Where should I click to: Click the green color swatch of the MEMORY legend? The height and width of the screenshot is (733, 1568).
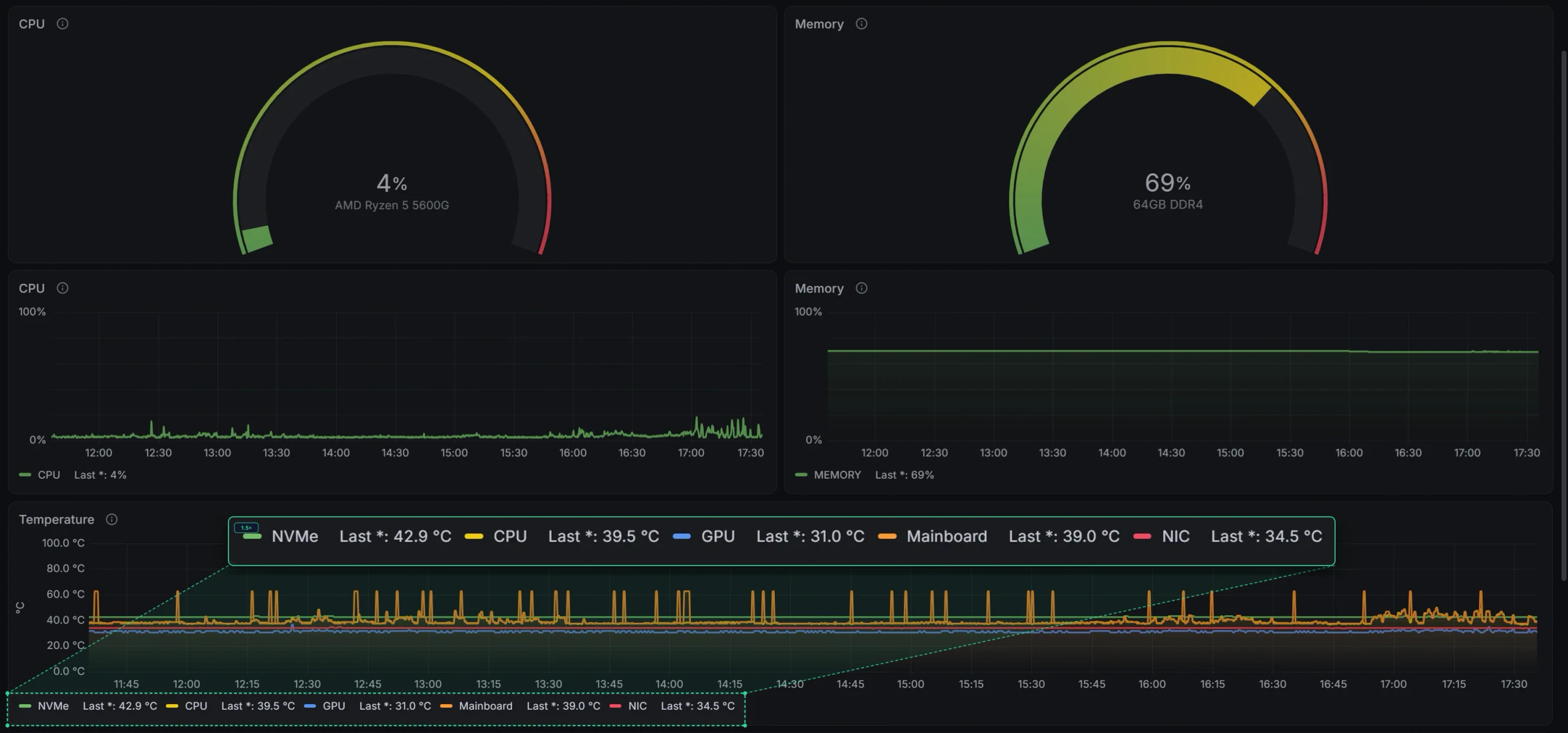[x=801, y=475]
